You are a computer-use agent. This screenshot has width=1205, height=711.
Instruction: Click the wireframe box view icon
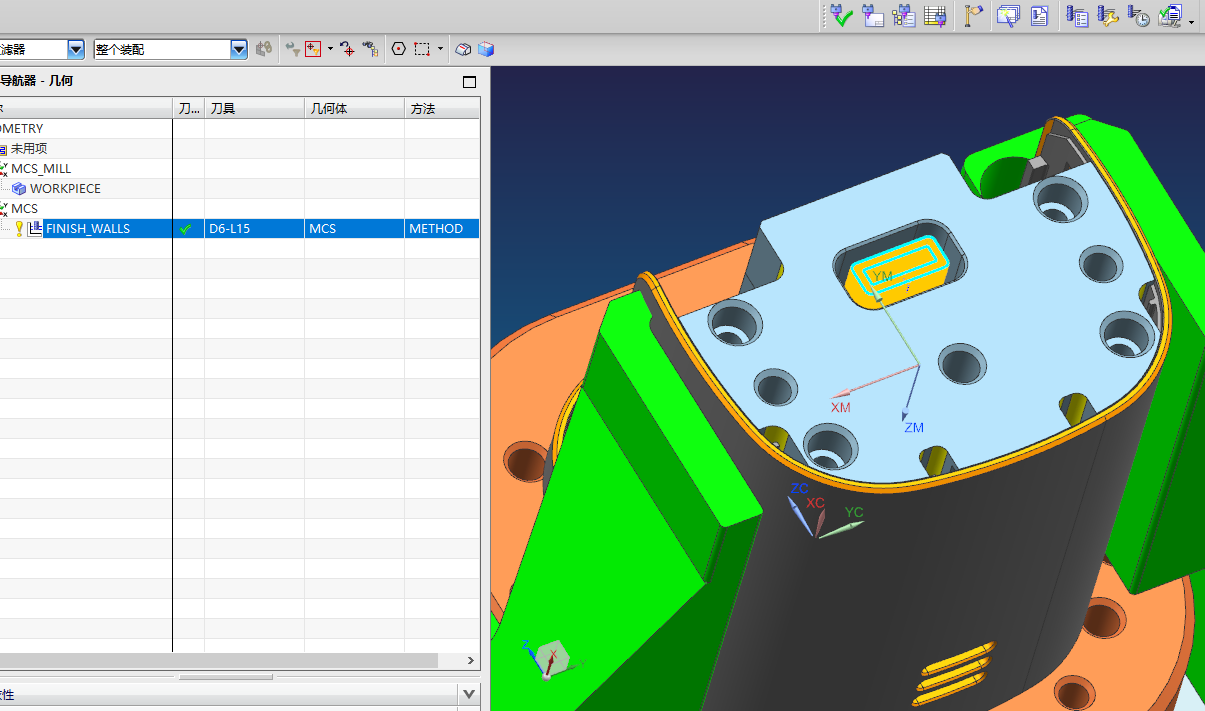click(x=463, y=48)
